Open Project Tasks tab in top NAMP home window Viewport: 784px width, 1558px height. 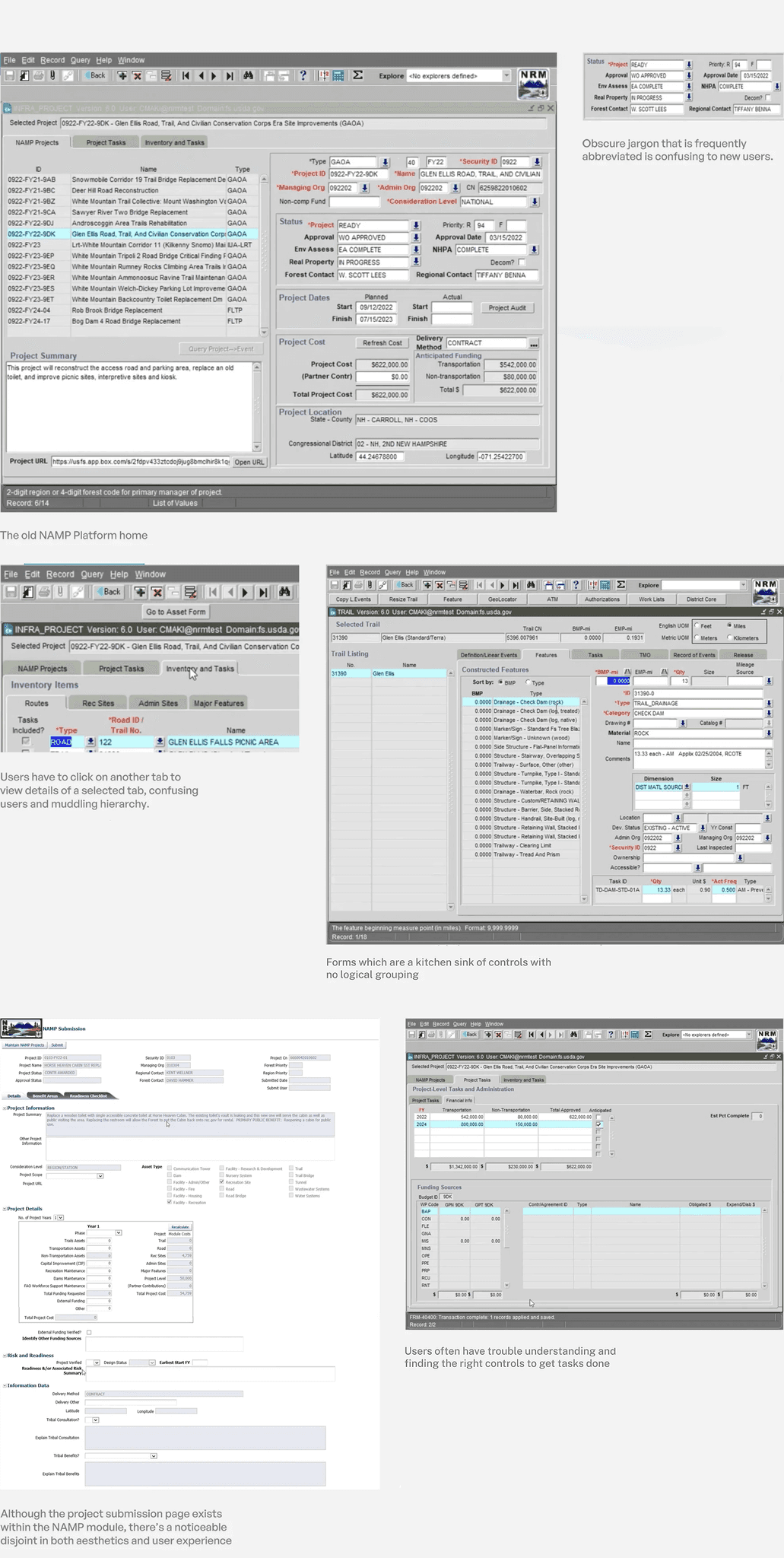click(106, 142)
